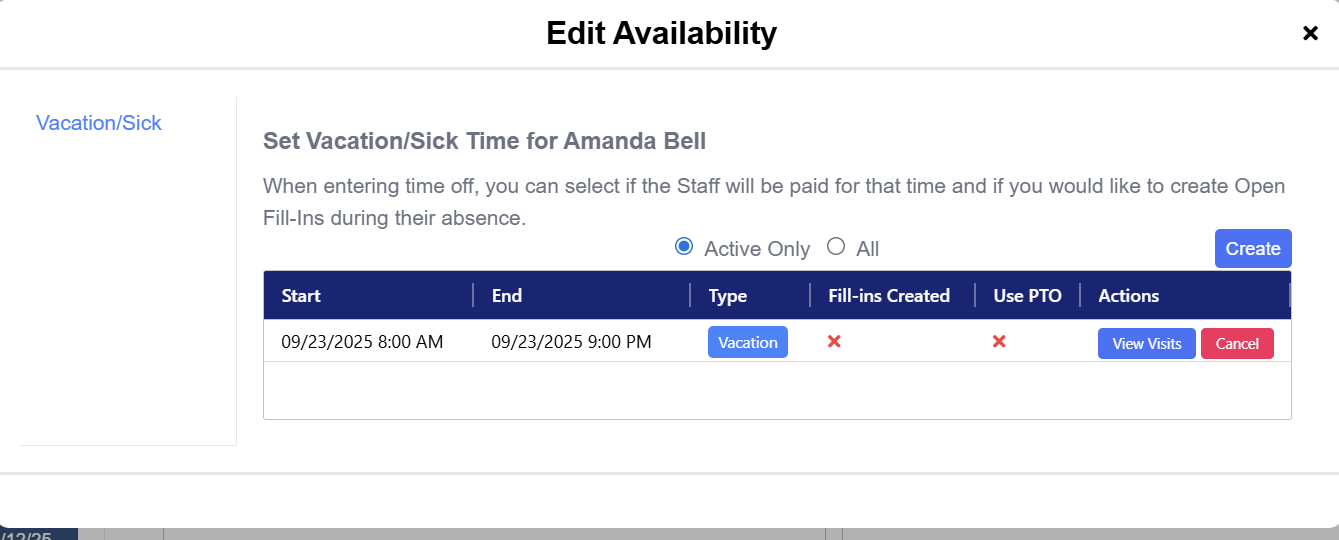Click the blue Vacation type badge
The width and height of the screenshot is (1339, 540).
[x=747, y=342]
